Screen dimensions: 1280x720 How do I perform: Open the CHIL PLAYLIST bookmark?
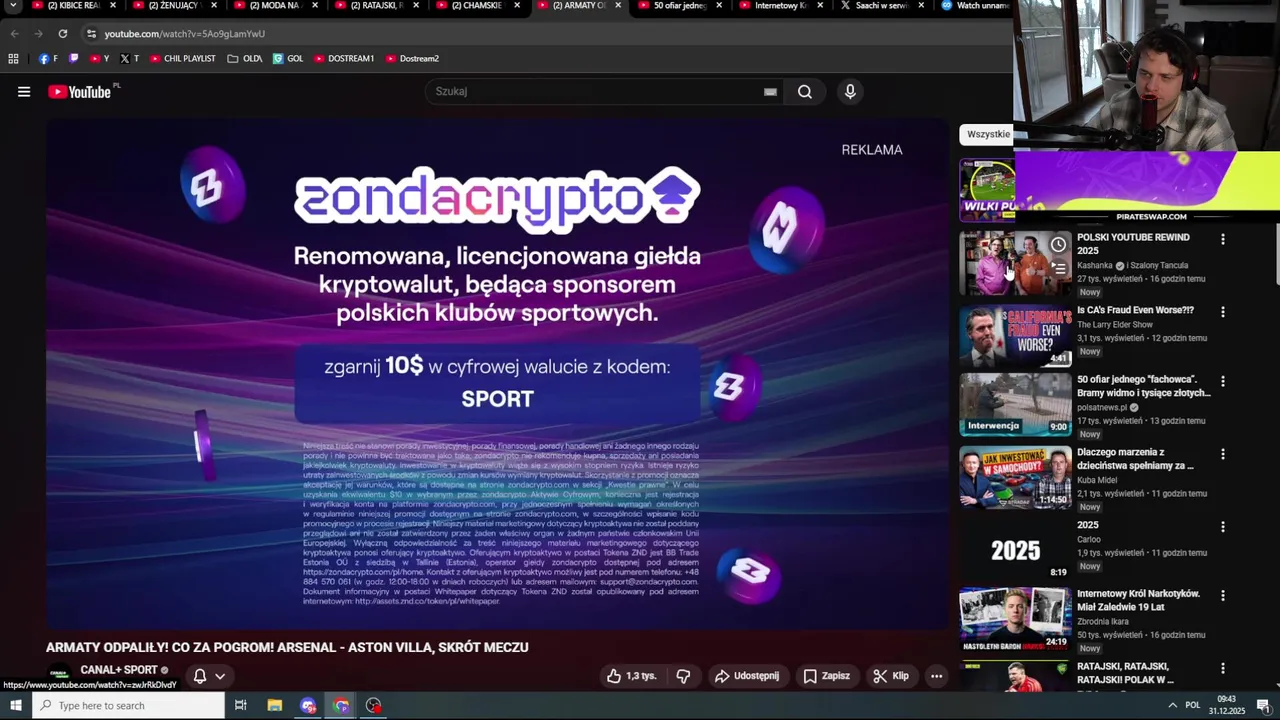(182, 59)
